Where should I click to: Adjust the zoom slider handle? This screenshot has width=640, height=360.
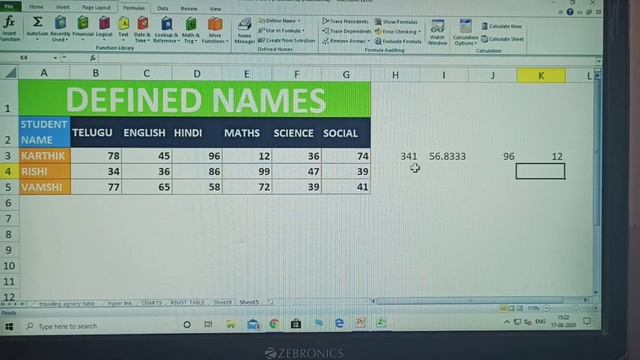575,308
